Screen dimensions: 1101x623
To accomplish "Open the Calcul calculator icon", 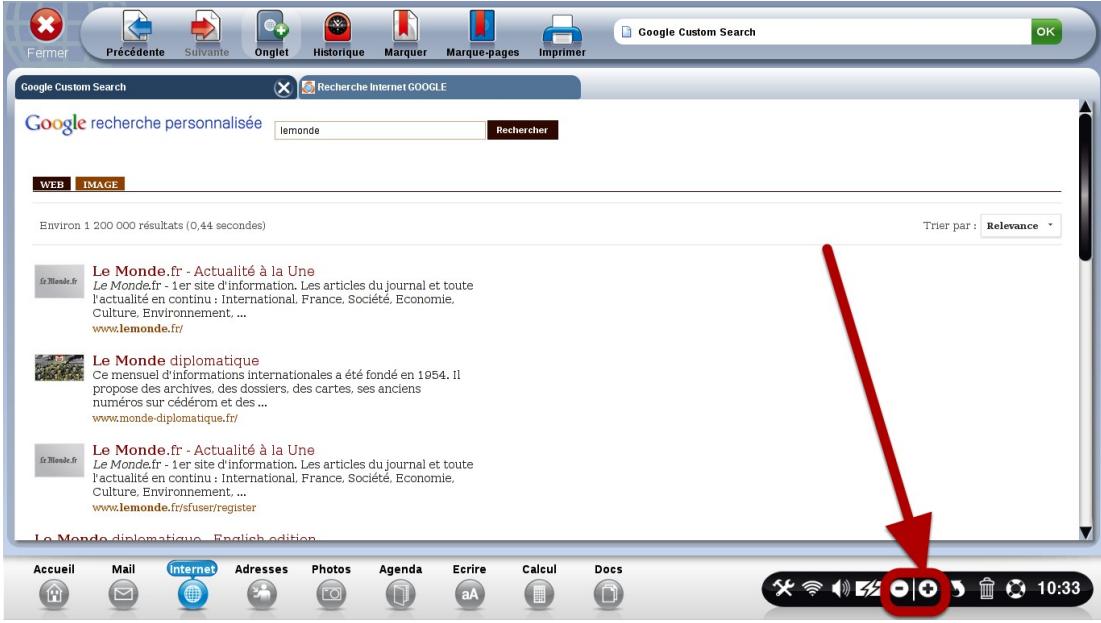I will 539,594.
